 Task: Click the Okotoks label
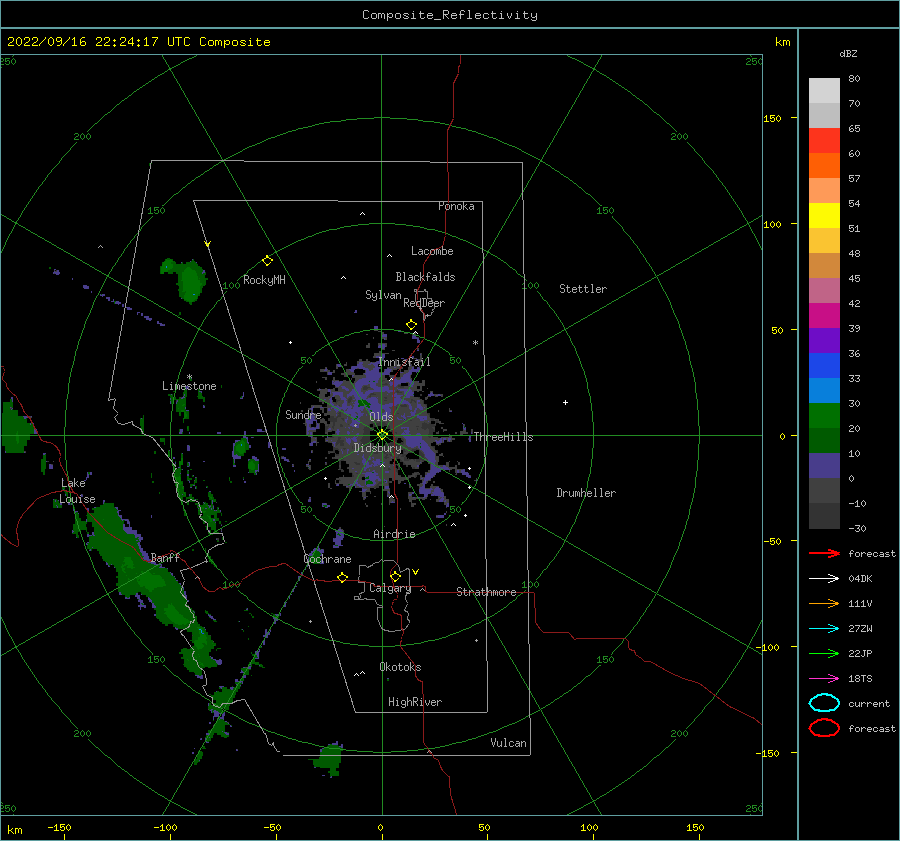click(400, 667)
